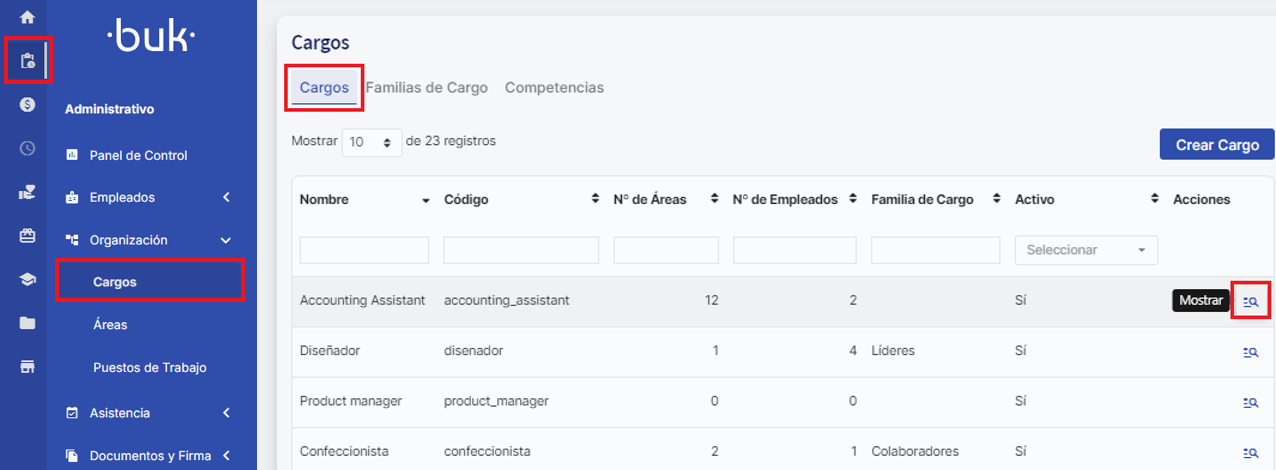Click the clock icon in left rail

(x=27, y=148)
